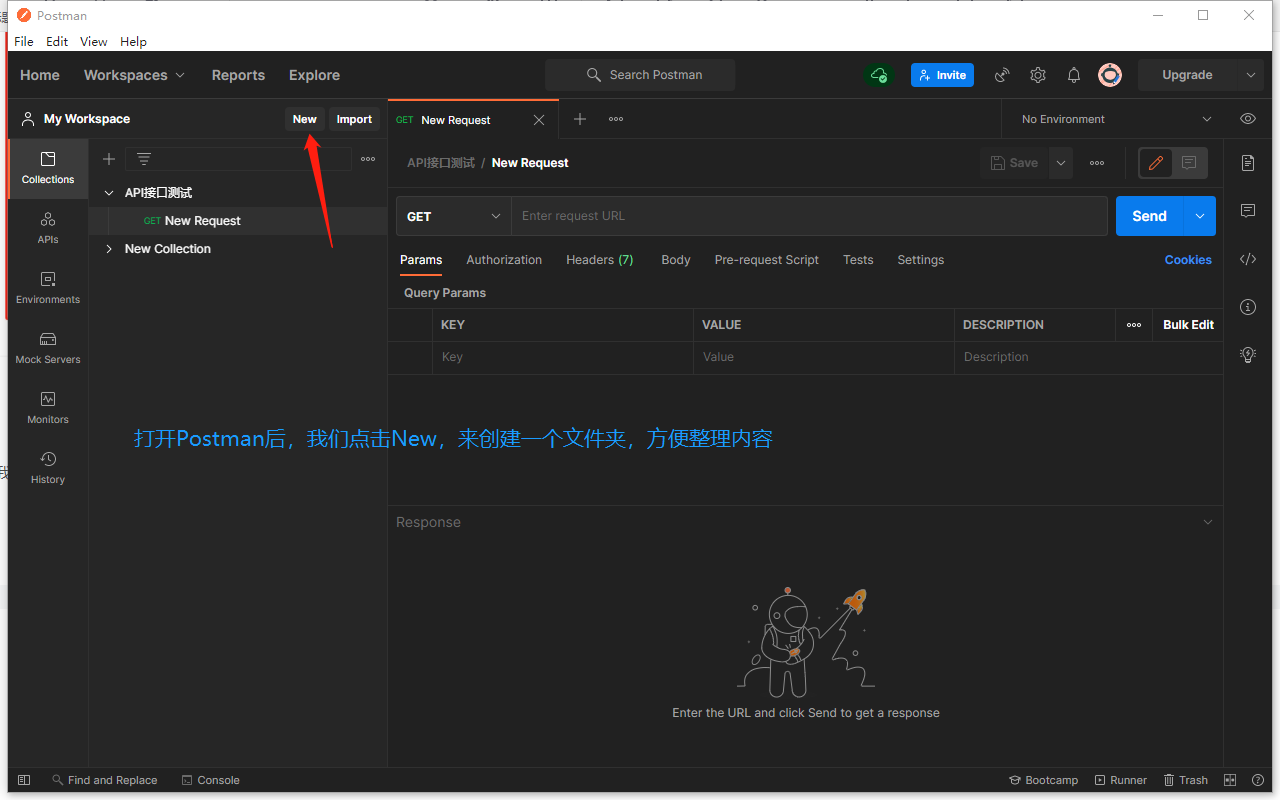The width and height of the screenshot is (1280, 800).
Task: Switch to the Headers tab
Action: [x=599, y=260]
